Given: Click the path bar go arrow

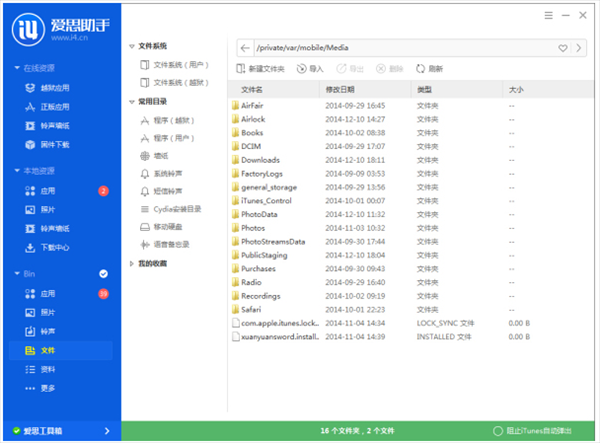Looking at the screenshot, I should click(579, 48).
